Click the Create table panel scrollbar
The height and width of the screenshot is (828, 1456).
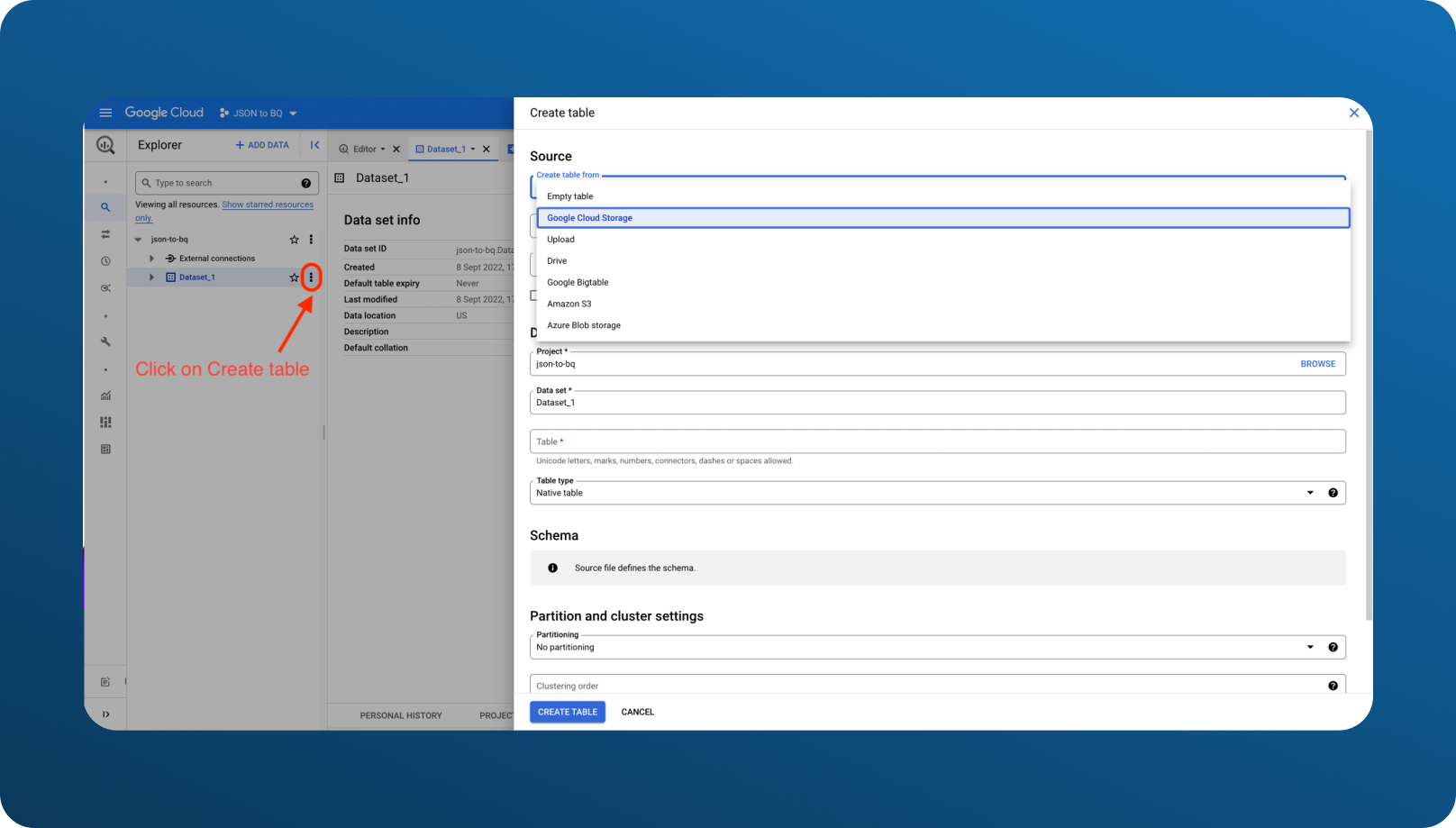(x=1369, y=375)
